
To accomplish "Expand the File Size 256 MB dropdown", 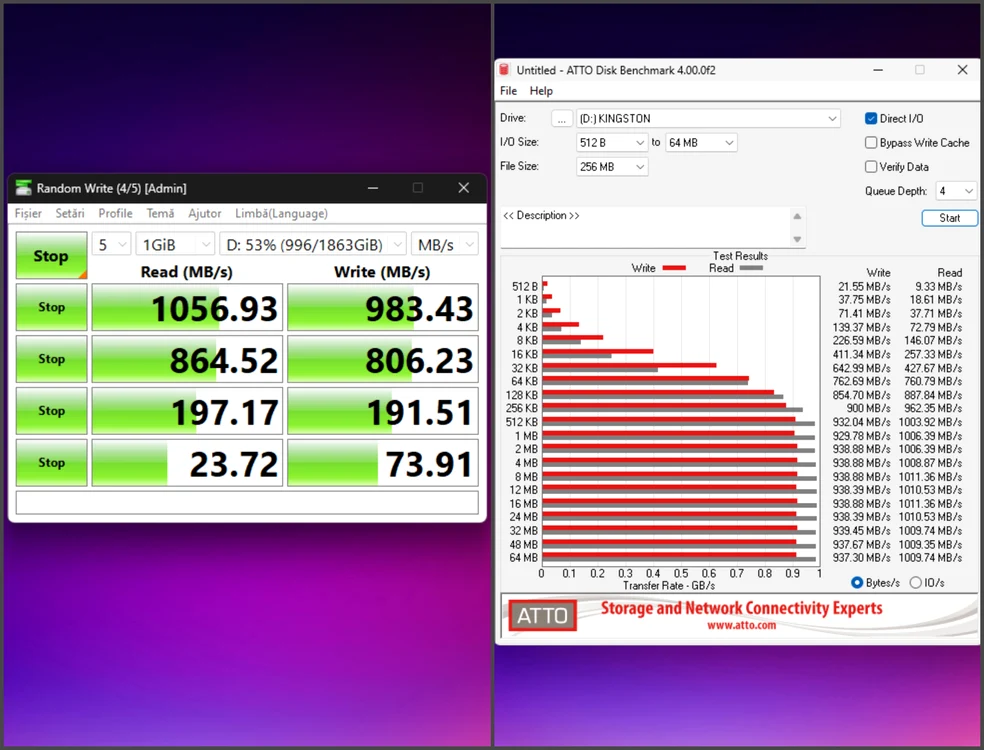I will tap(612, 167).
